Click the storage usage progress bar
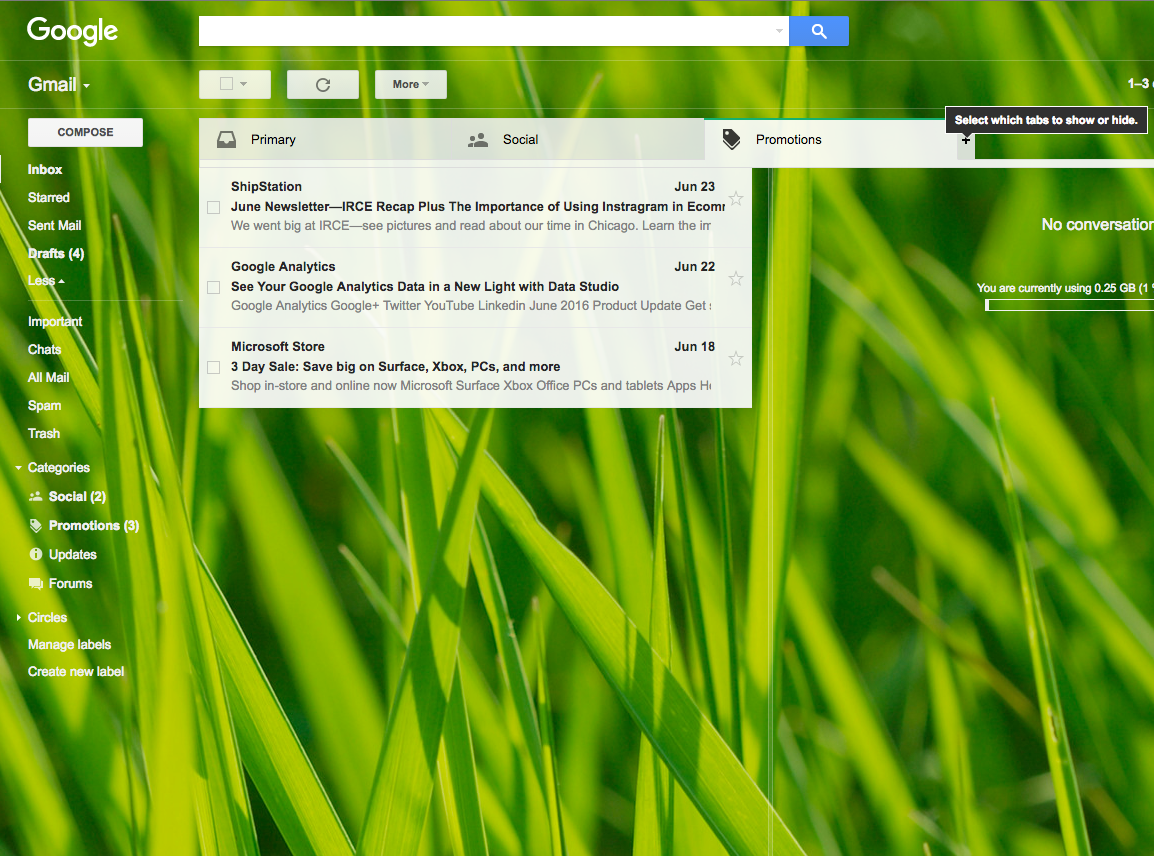Image resolution: width=1154 pixels, height=856 pixels. pyautogui.click(x=1068, y=305)
